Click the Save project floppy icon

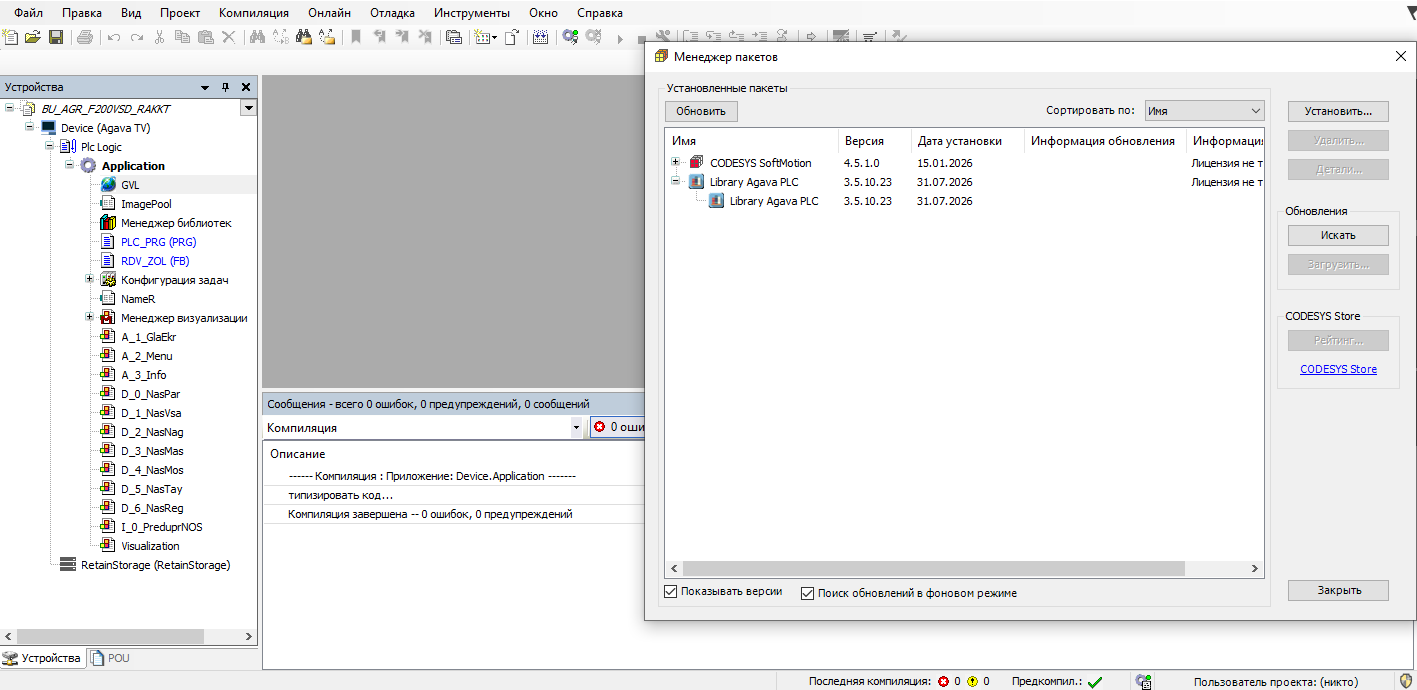56,37
